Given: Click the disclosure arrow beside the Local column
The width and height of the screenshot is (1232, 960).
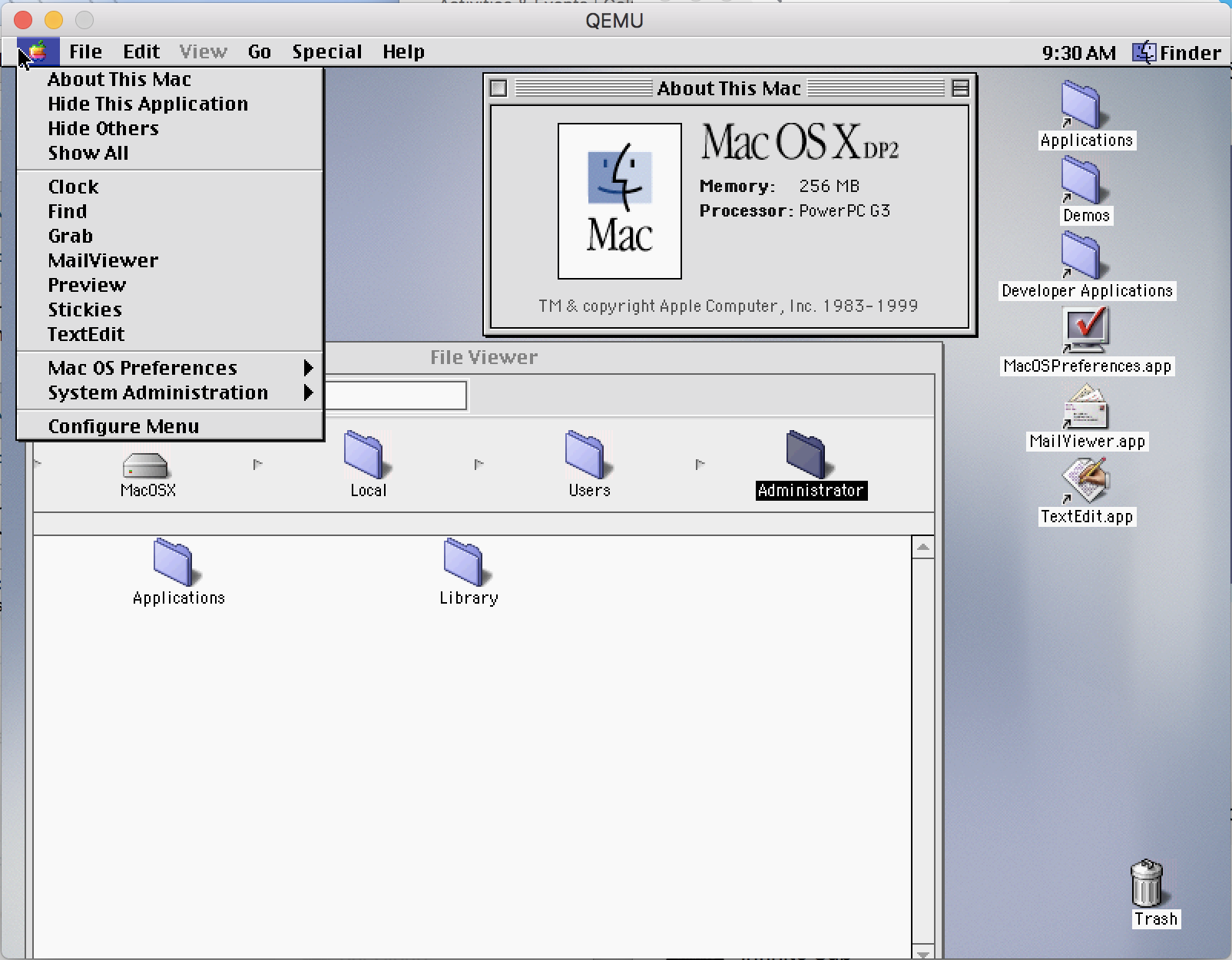Looking at the screenshot, I should coord(480,463).
